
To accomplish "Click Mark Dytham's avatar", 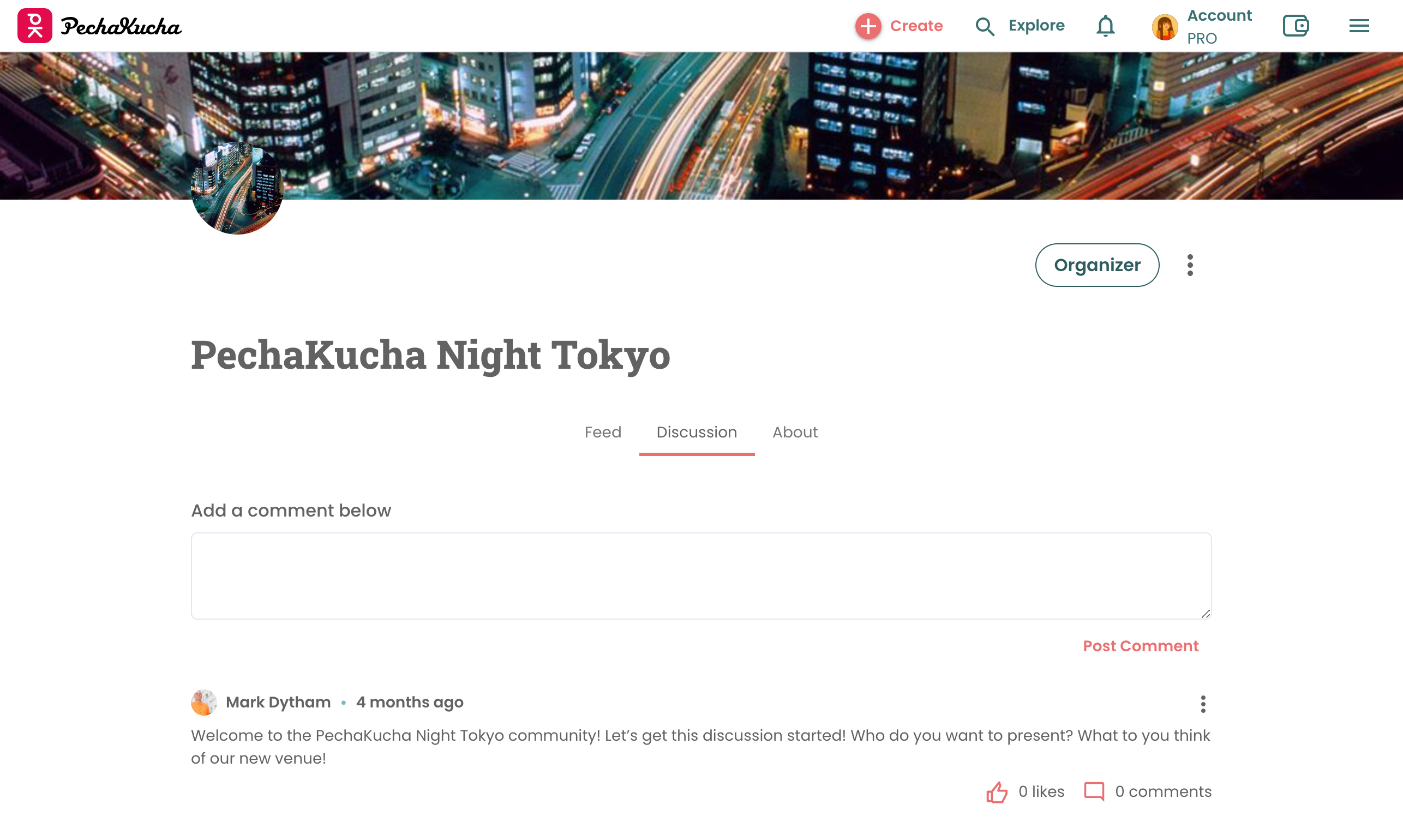I will click(x=204, y=702).
